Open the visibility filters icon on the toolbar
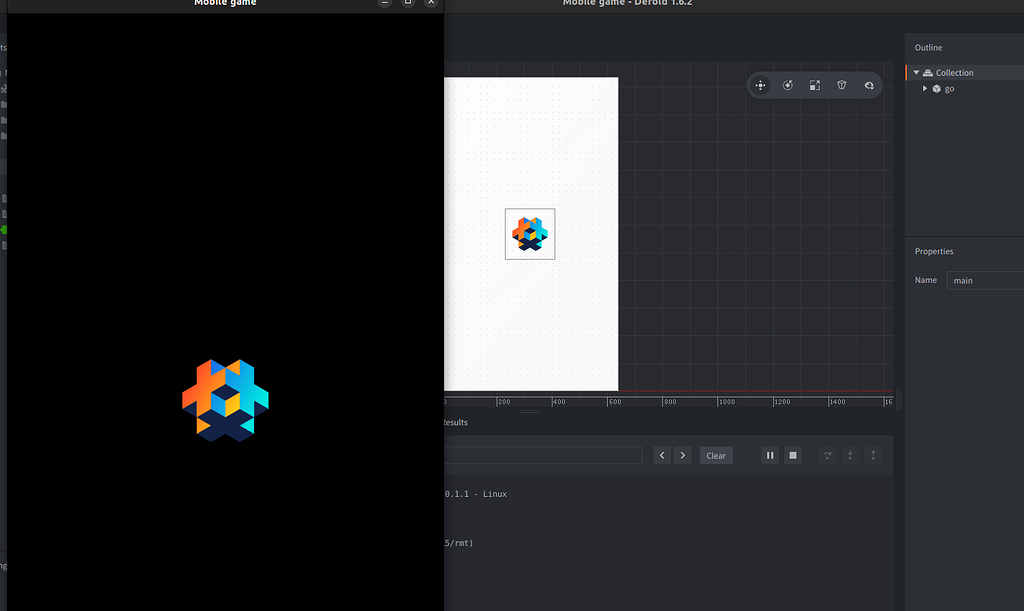Screen dimensions: 1024x611 click(841, 85)
